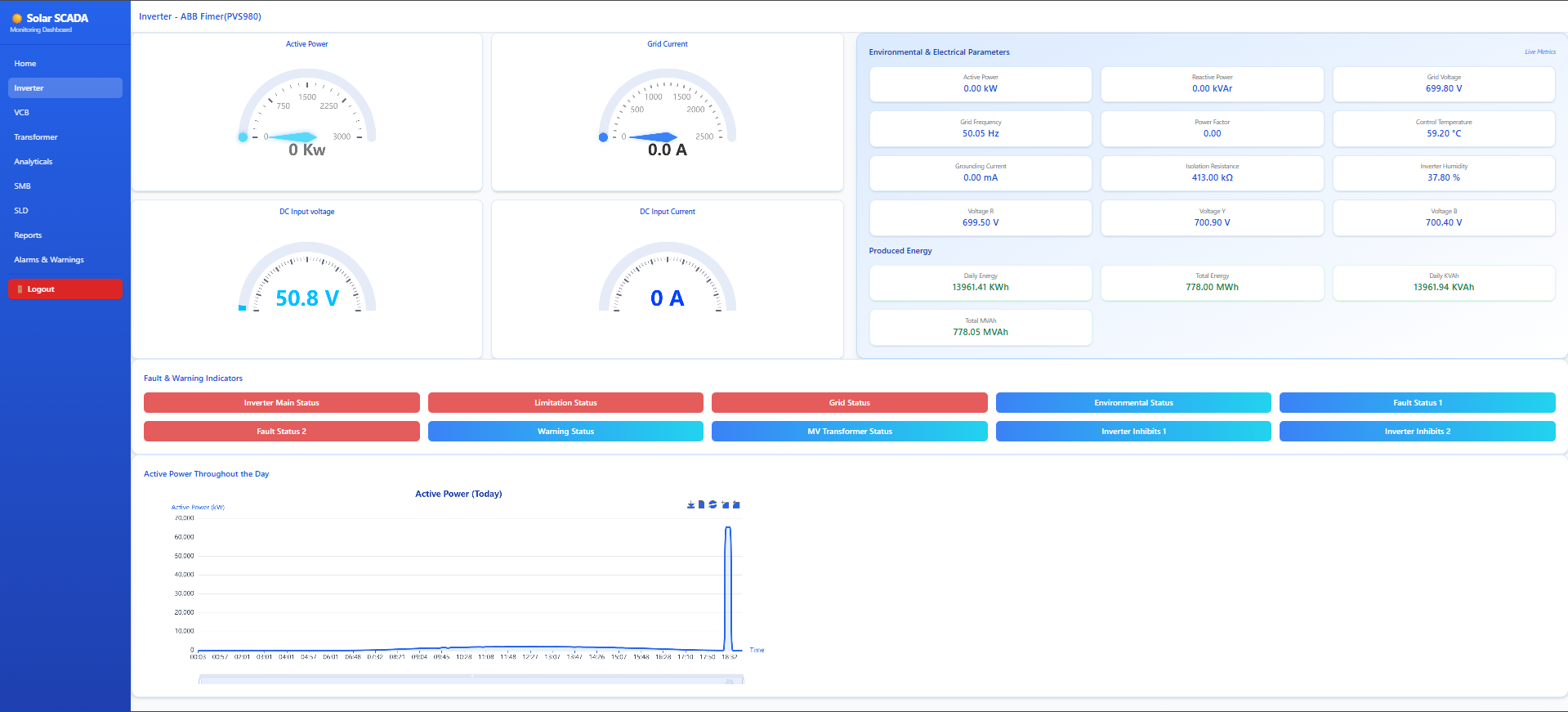This screenshot has height=712, width=1568.
Task: Open the Home page from sidebar
Action: click(x=25, y=64)
